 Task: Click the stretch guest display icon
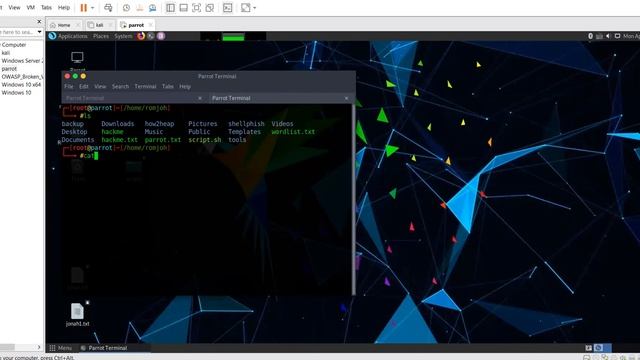tap(246, 8)
